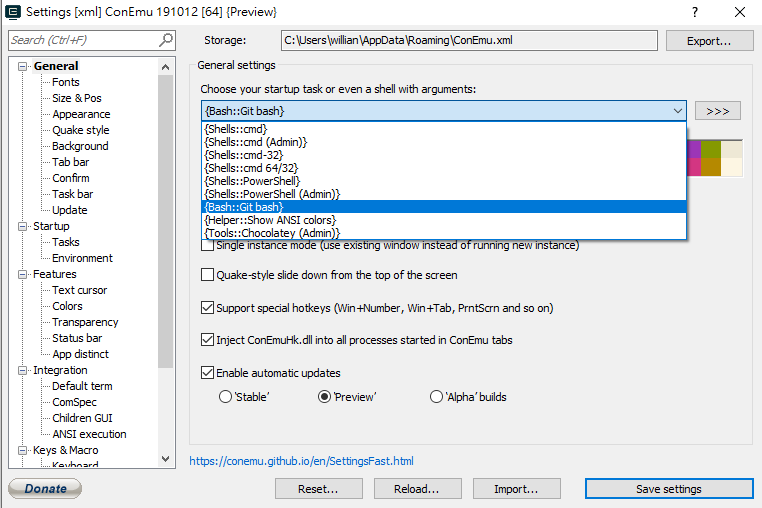Toggle Enable automatic updates checkbox

[x=208, y=373]
